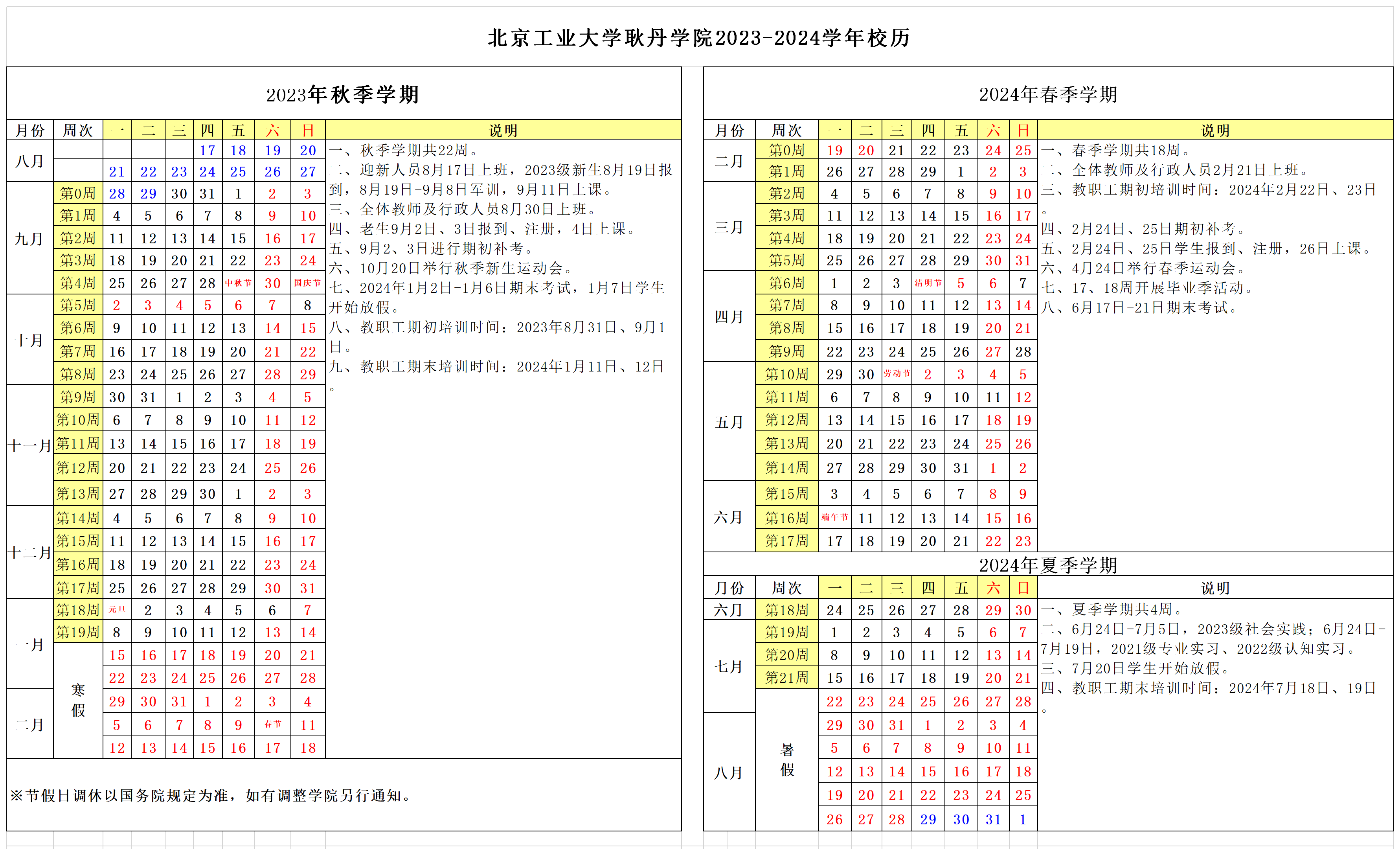Click the 九月 month cell
1400x855 pixels.
click(29, 238)
